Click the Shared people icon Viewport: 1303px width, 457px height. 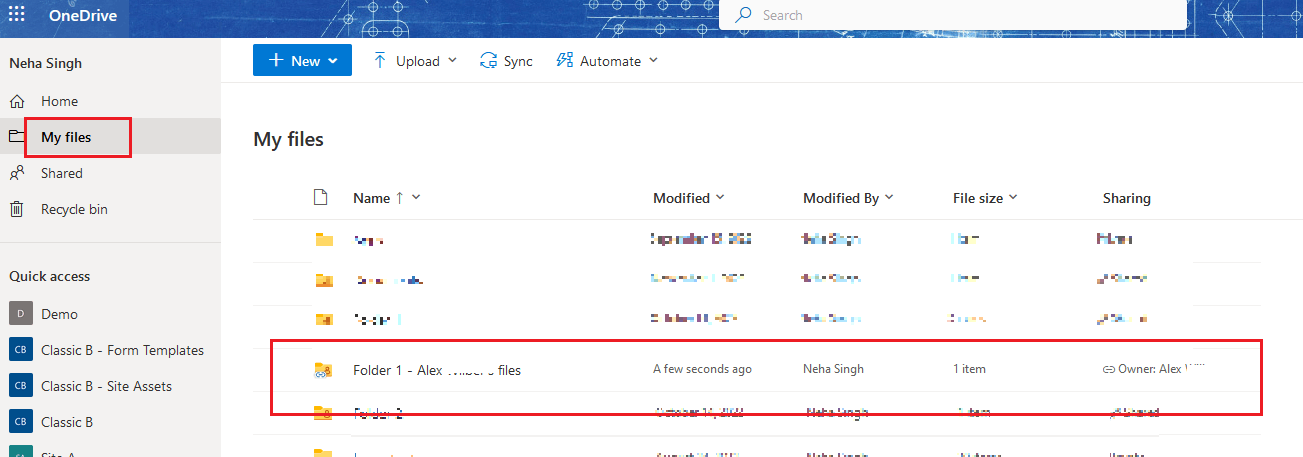pyautogui.click(x=17, y=173)
